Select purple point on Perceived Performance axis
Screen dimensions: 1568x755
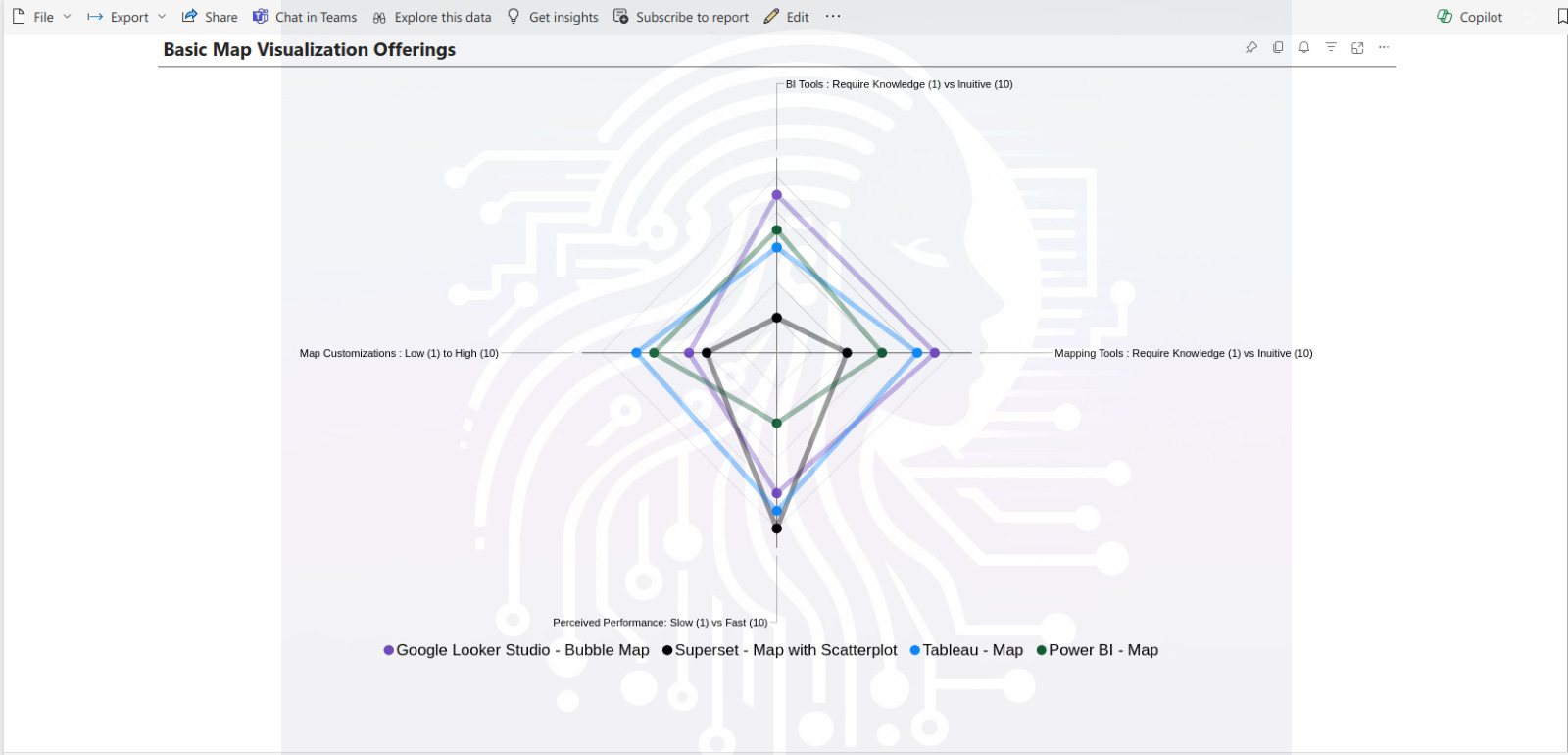pyautogui.click(x=777, y=493)
